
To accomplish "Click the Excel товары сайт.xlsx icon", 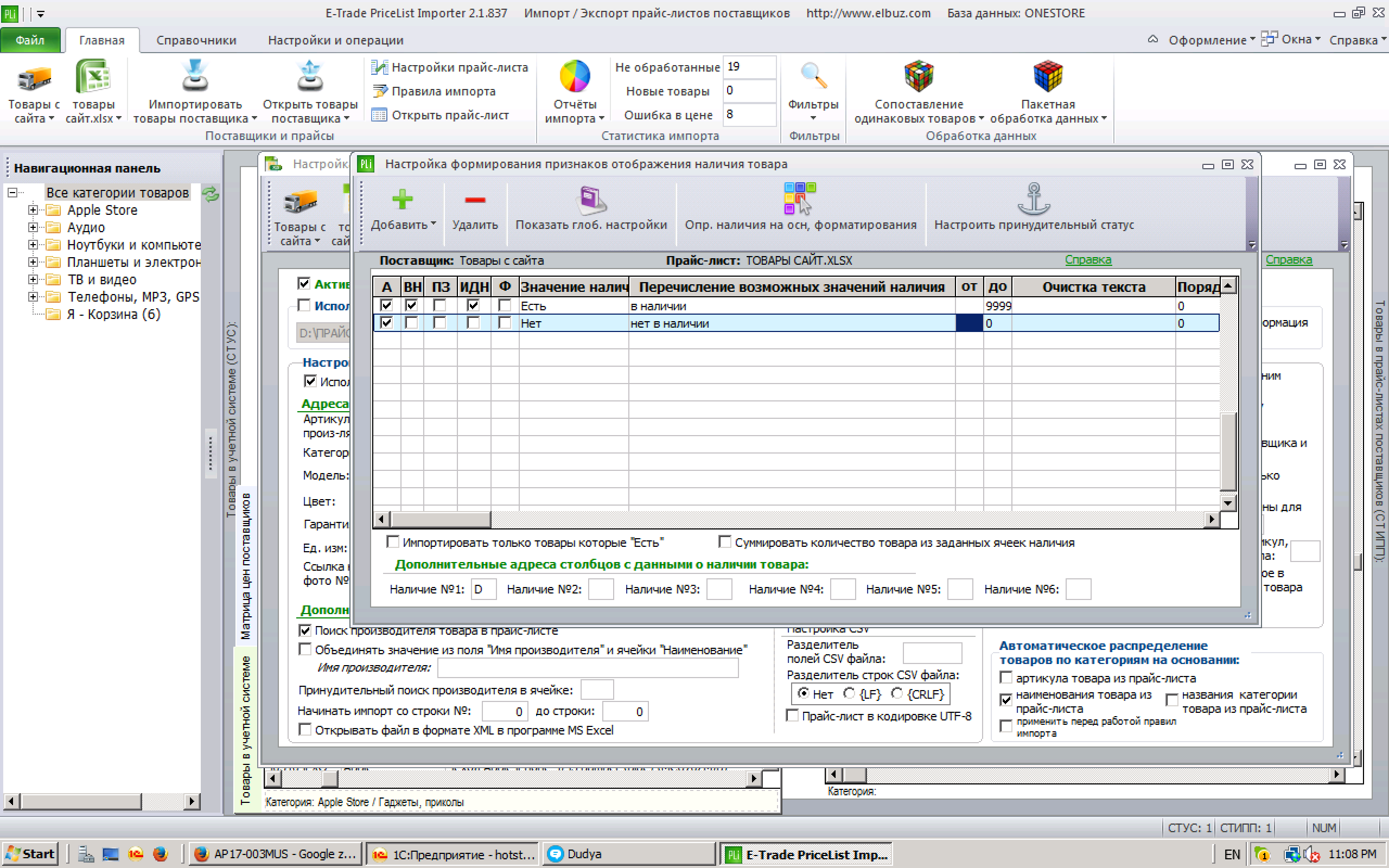I will point(92,77).
